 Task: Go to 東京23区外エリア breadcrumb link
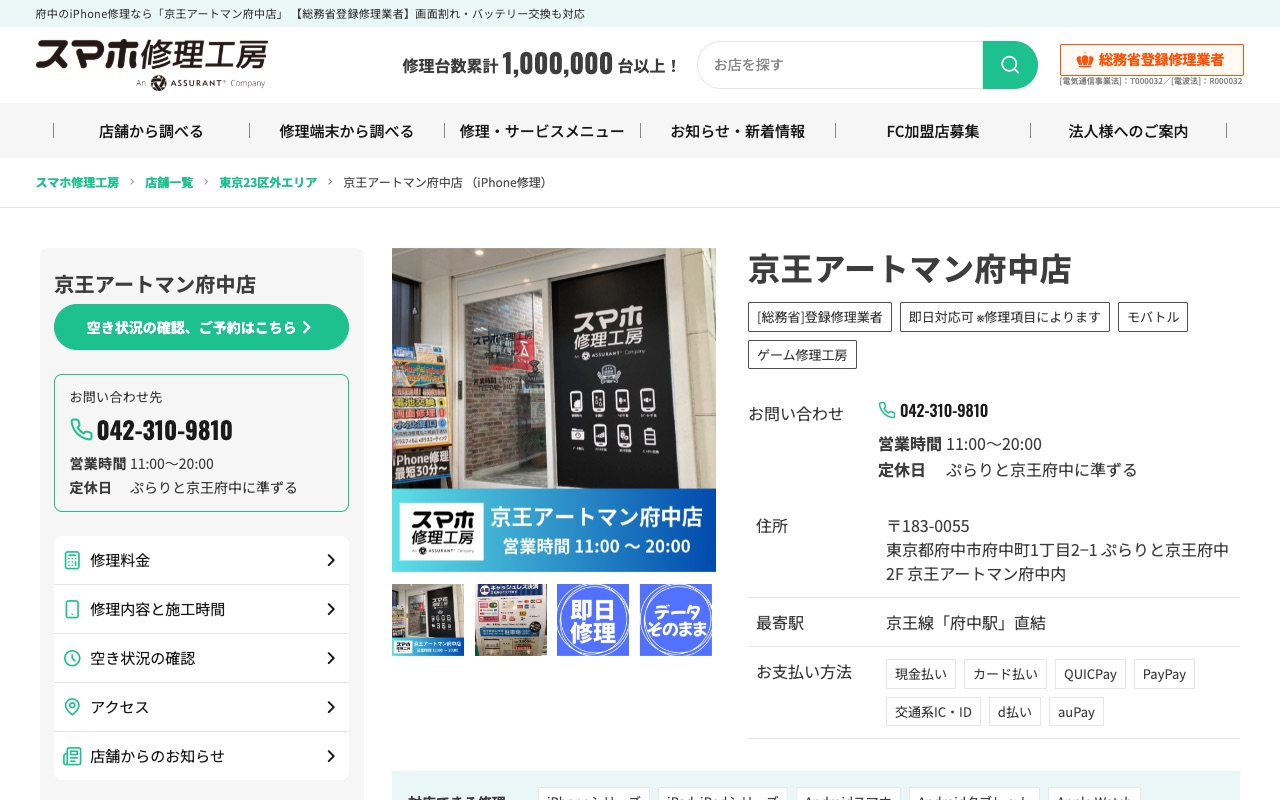pyautogui.click(x=268, y=182)
